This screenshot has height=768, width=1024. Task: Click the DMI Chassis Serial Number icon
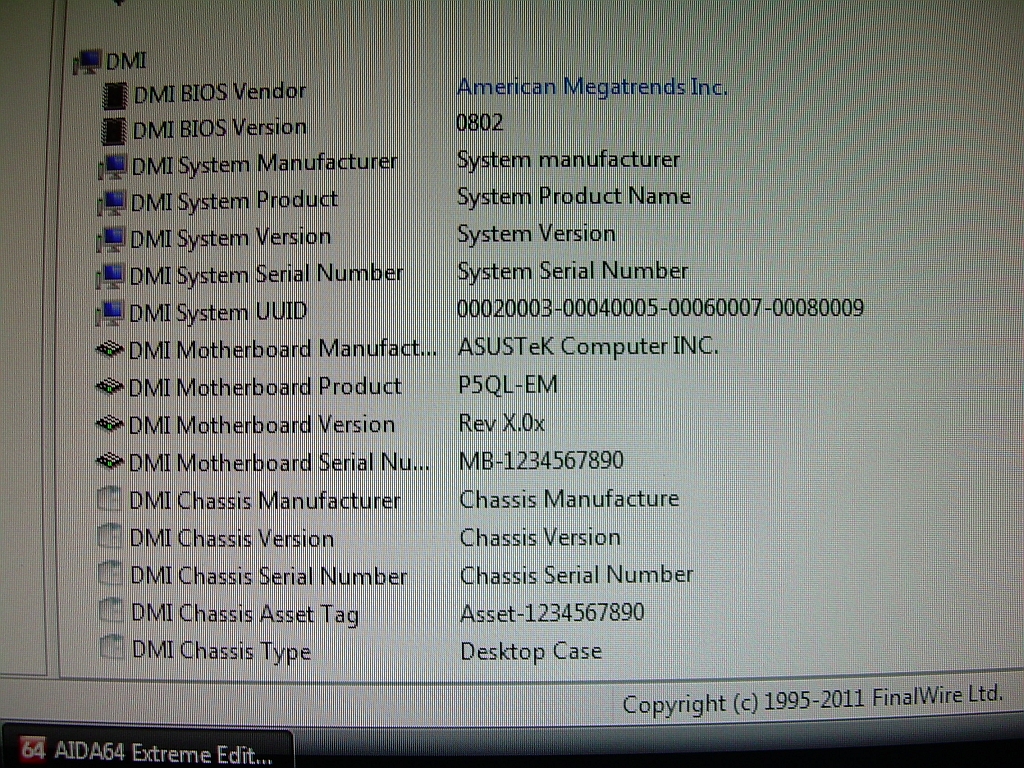click(110, 575)
